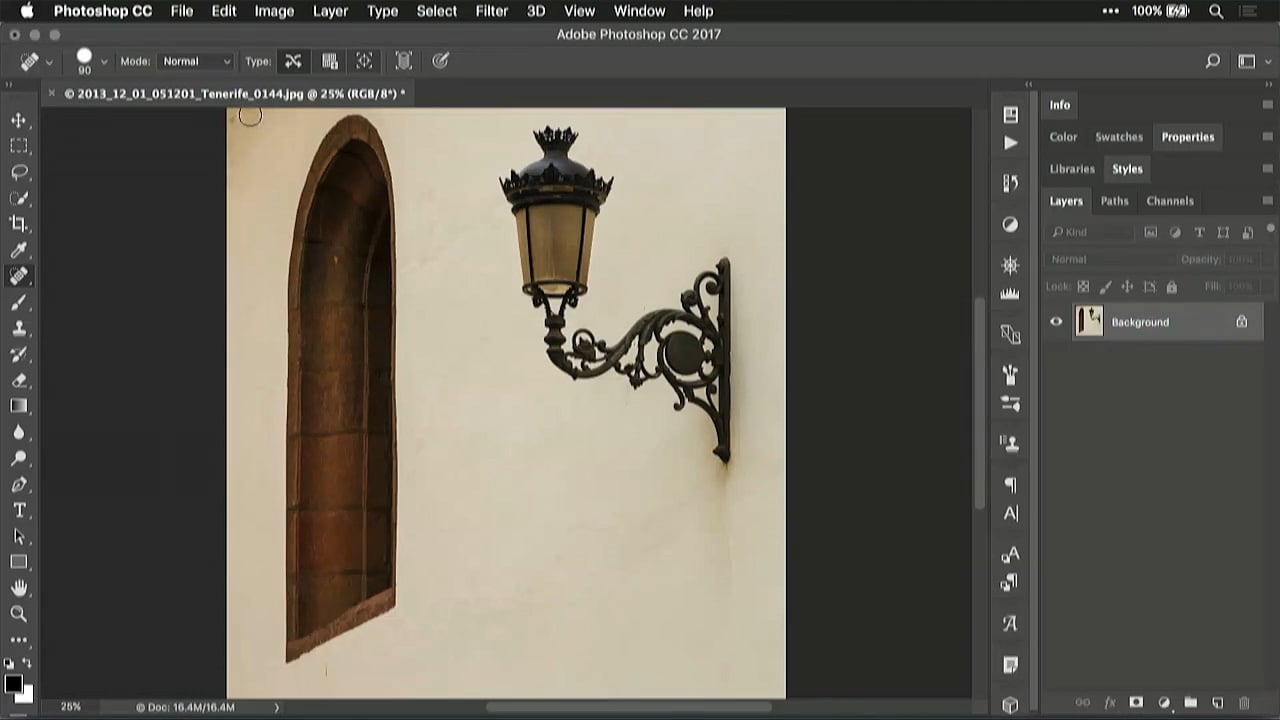Select the Dodge tool
1280x720 pixels.
click(19, 458)
